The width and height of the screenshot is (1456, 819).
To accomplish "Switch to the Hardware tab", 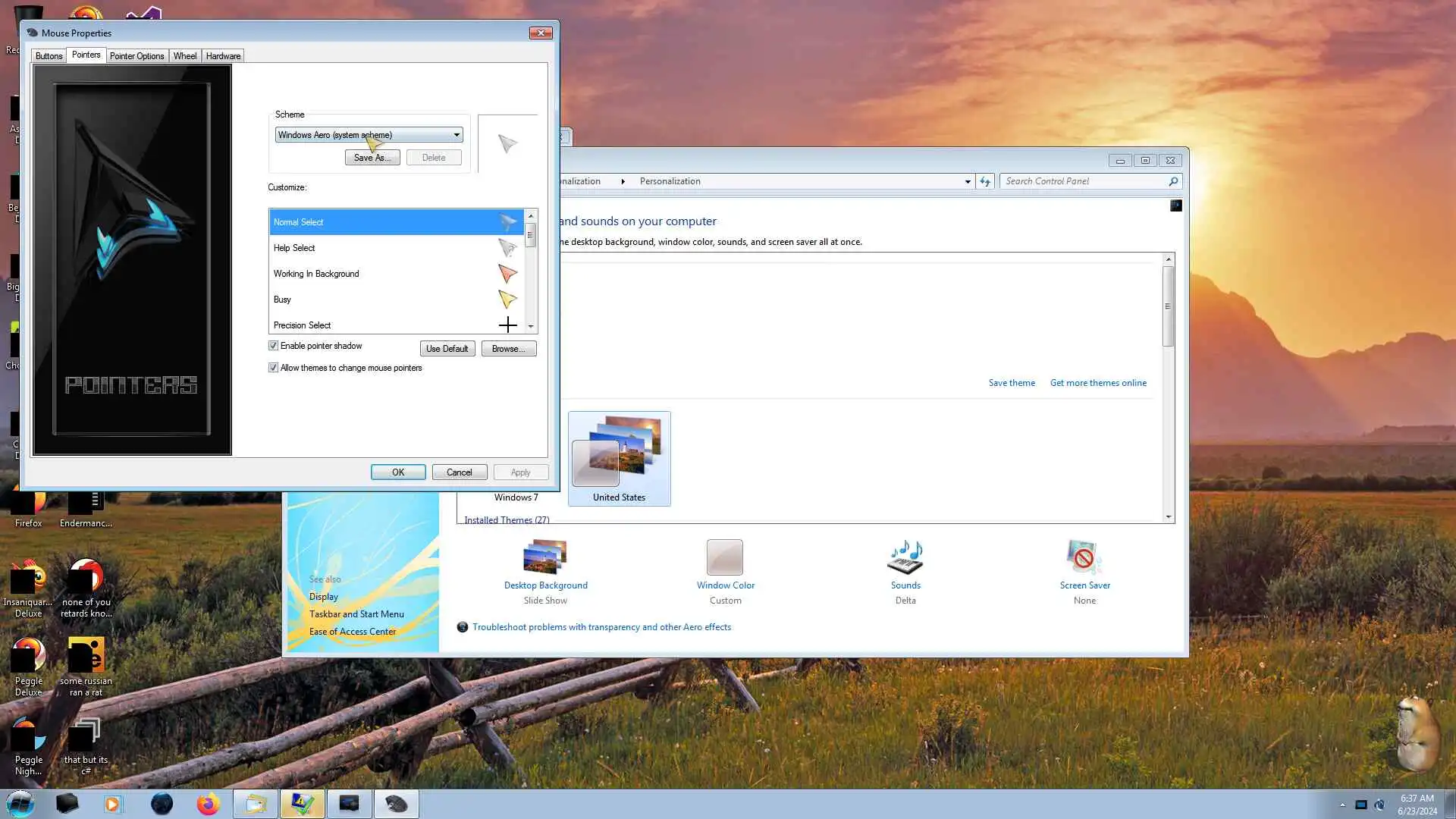I will tap(223, 56).
